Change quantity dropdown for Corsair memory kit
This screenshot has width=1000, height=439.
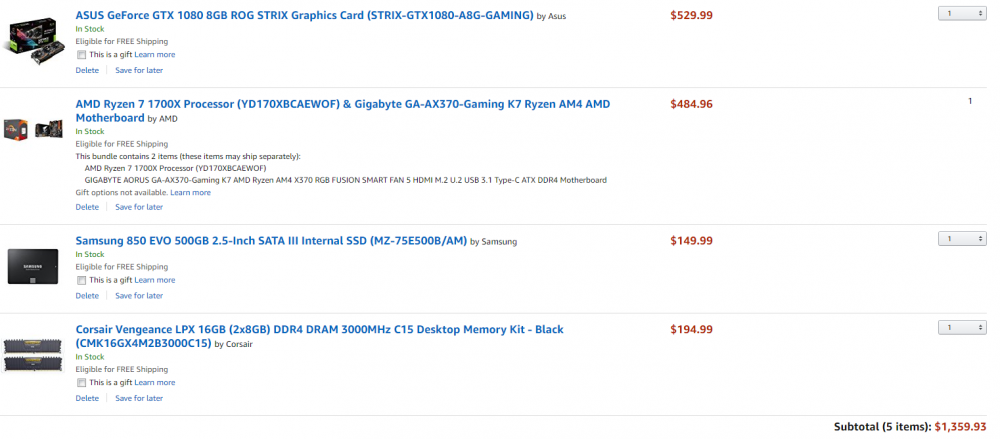pos(961,327)
